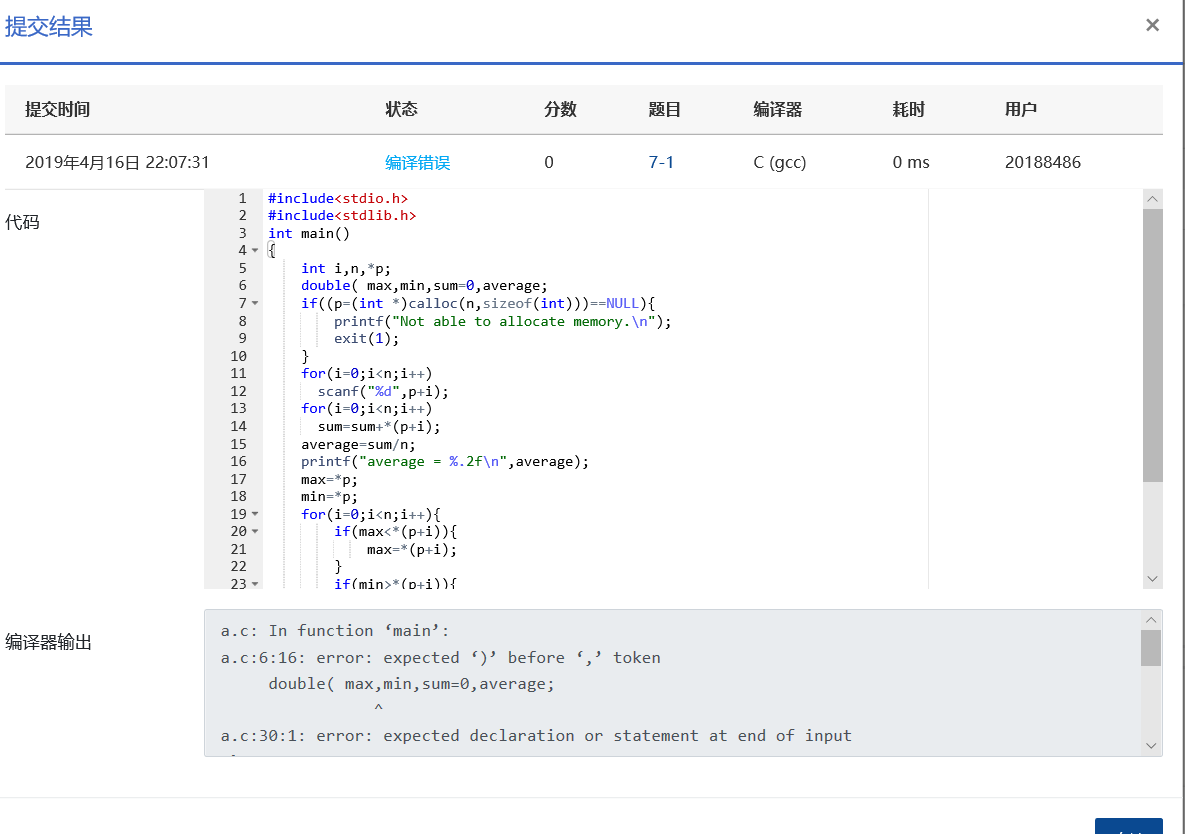This screenshot has height=834, width=1185.
Task: Click the compiler output scrollbar thumb
Action: tap(1151, 648)
